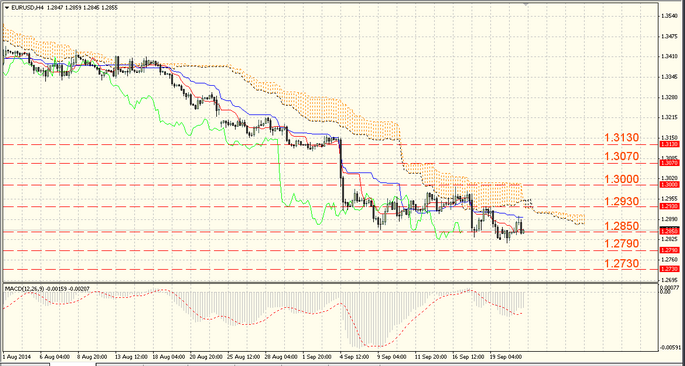685x366 pixels.
Task: Select the red 1.3070 price tag on axis
Action: click(668, 163)
